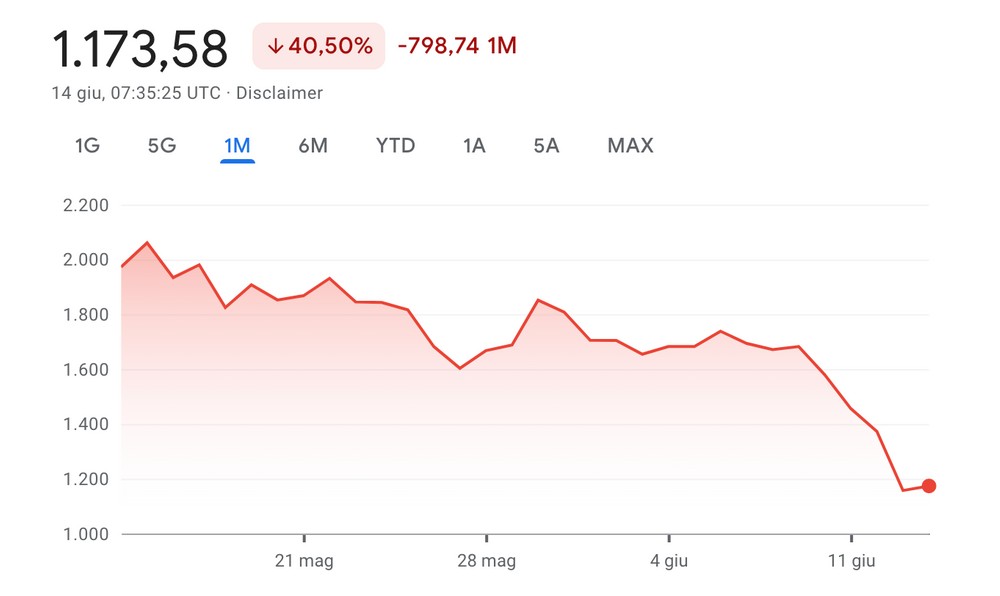Click the 4 giu date label

coord(669,562)
